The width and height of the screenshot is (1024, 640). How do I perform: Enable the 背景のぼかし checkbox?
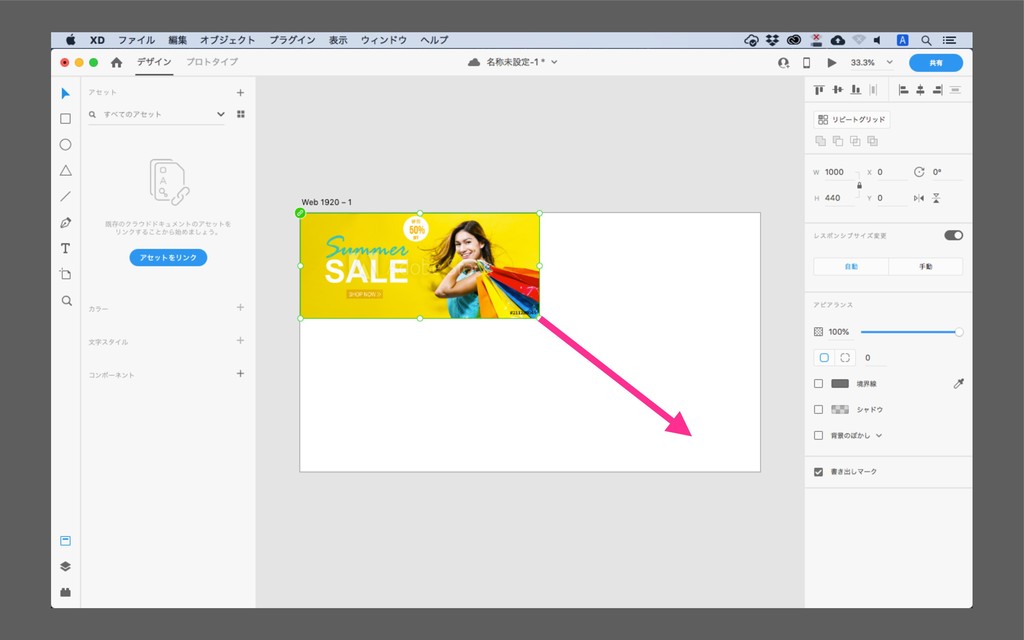click(818, 436)
